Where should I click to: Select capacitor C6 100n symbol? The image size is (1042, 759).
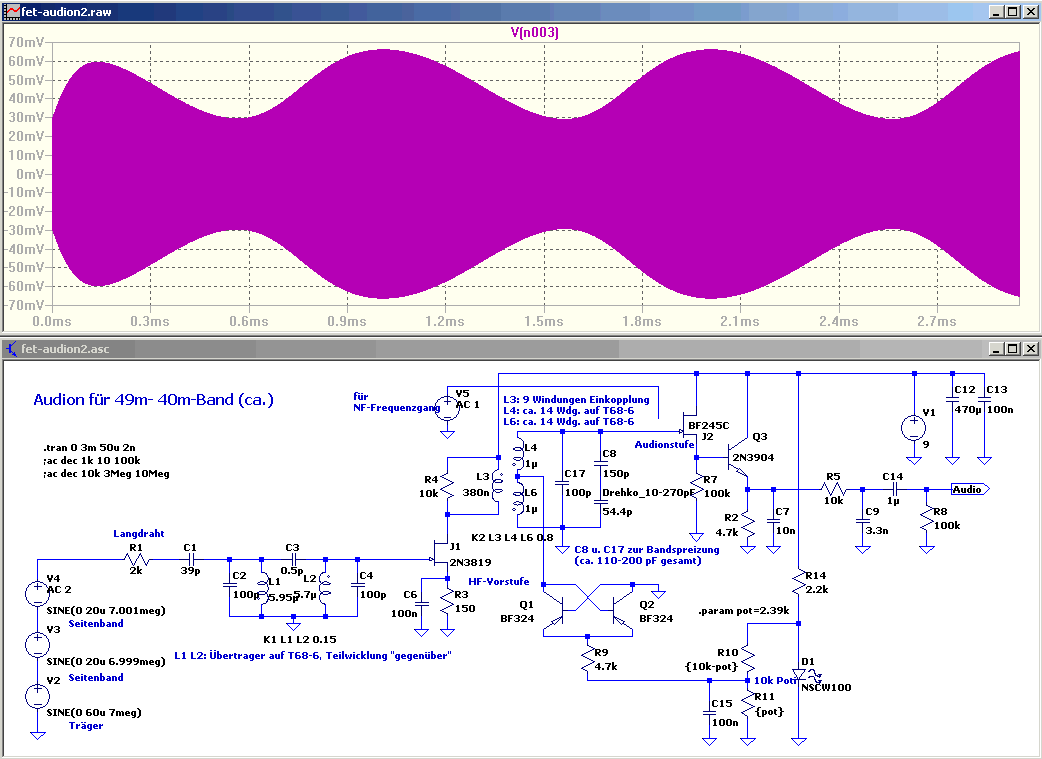coord(421,604)
